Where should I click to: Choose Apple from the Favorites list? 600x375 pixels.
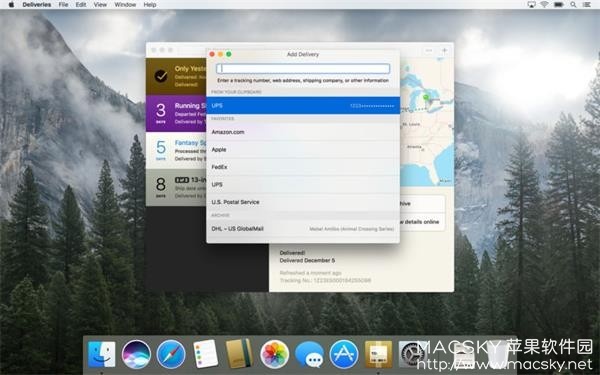(303, 150)
